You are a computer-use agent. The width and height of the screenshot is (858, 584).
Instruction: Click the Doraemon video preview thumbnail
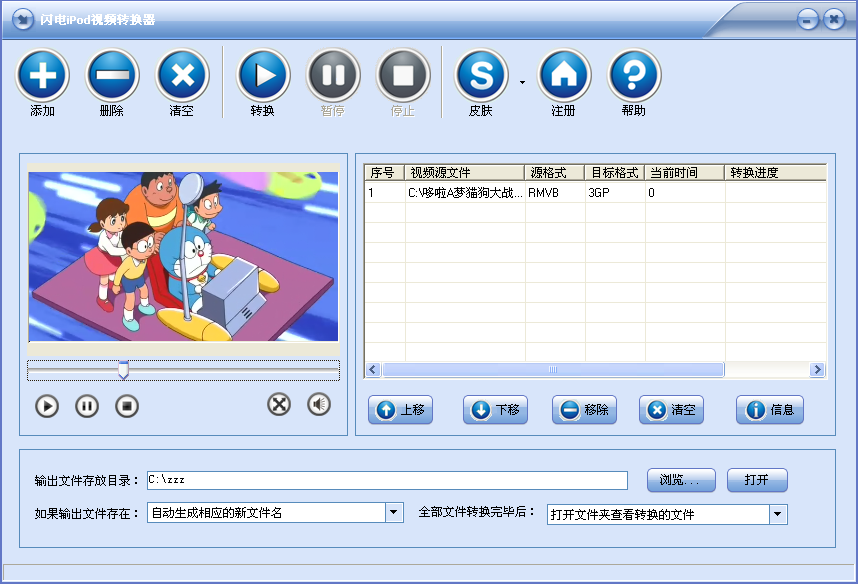(183, 257)
